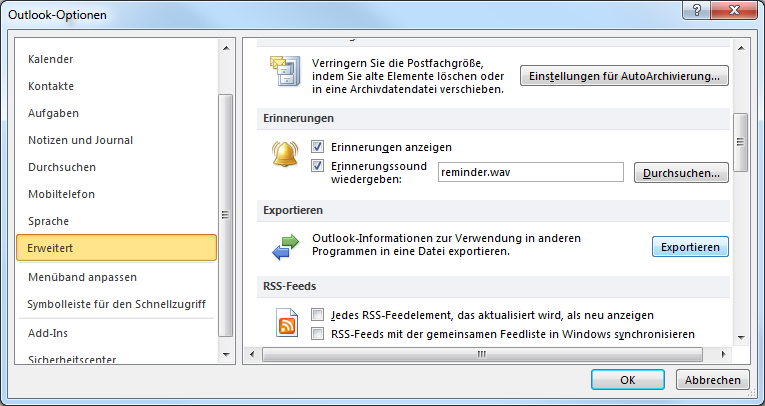Image resolution: width=765 pixels, height=406 pixels.
Task: Click the Exportieren section header
Action: tap(493, 210)
